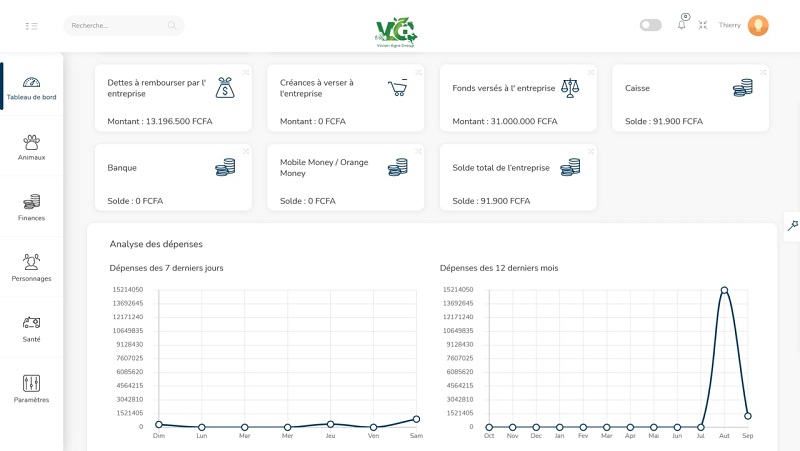Expand the Caisse card using corner icon
The width and height of the screenshot is (800, 451).
click(763, 72)
